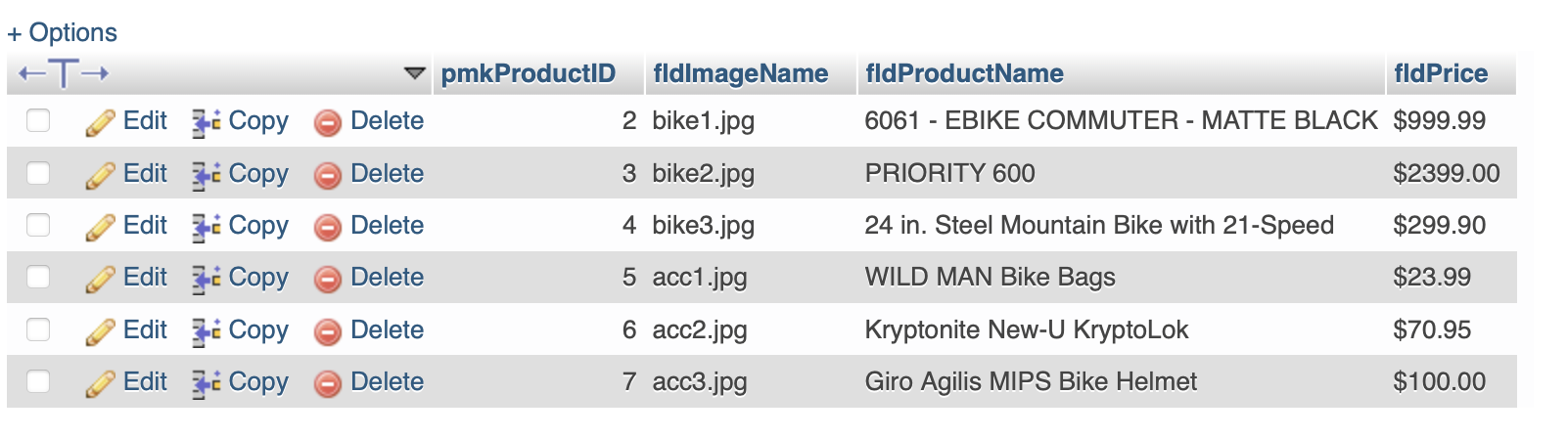
Task: Check the checkbox for product ID 2
Action: 38,120
